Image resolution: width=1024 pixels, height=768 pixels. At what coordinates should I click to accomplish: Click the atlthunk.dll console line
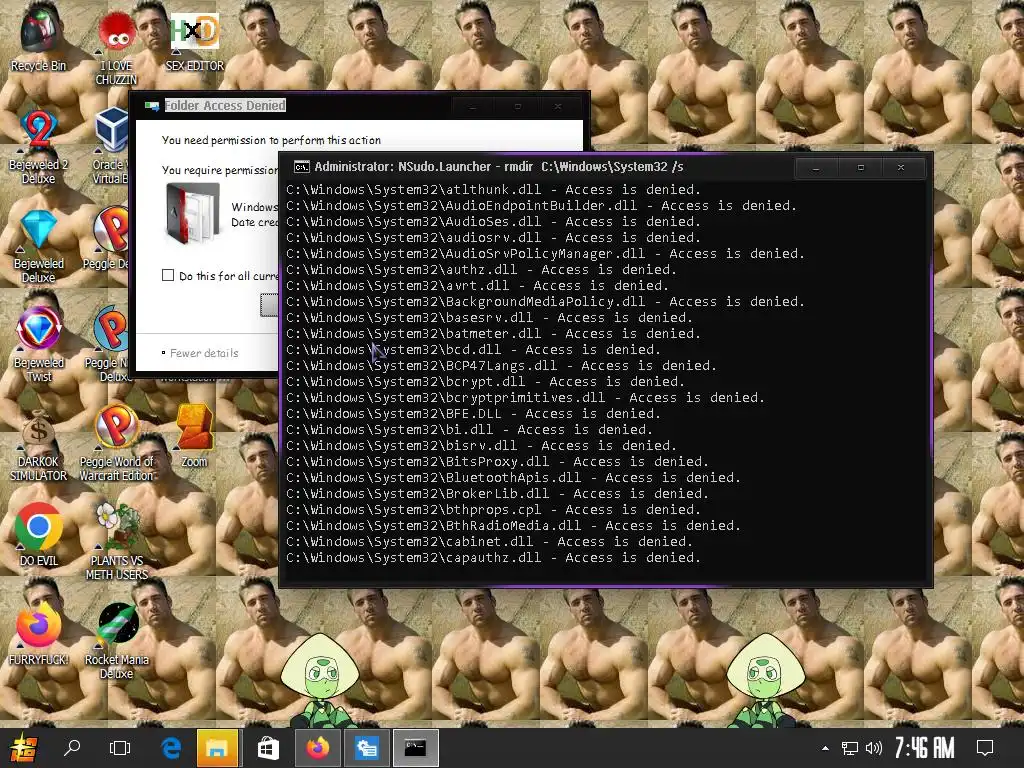click(x=493, y=190)
